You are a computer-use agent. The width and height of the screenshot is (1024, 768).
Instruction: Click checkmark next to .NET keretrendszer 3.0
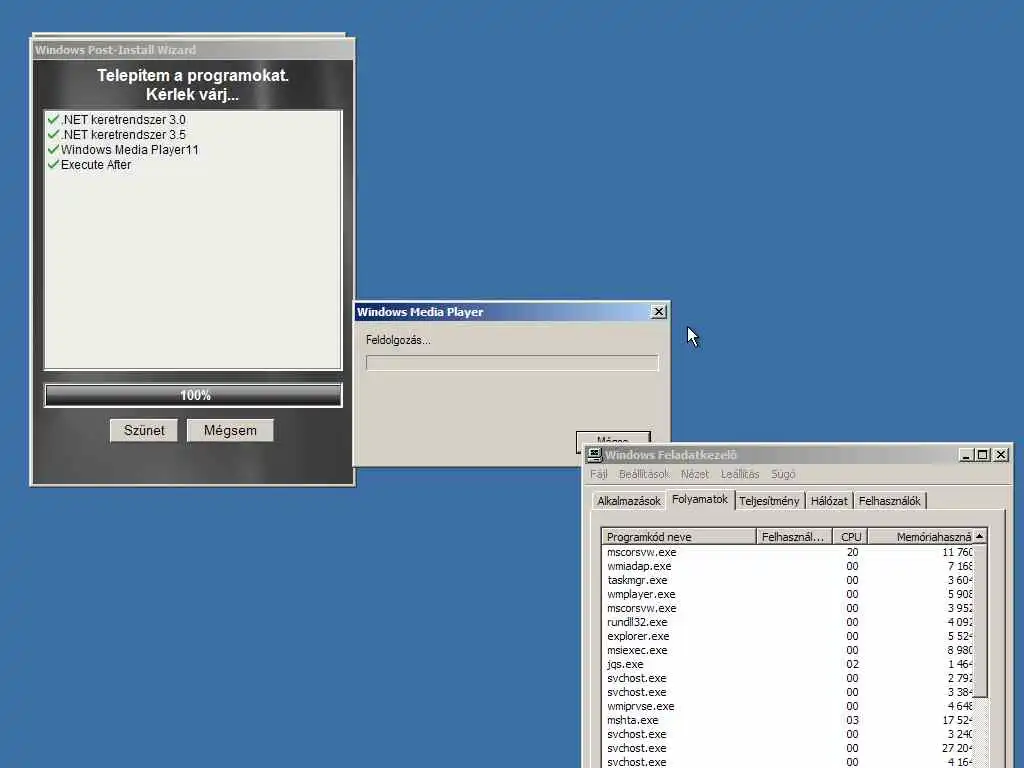[54, 119]
